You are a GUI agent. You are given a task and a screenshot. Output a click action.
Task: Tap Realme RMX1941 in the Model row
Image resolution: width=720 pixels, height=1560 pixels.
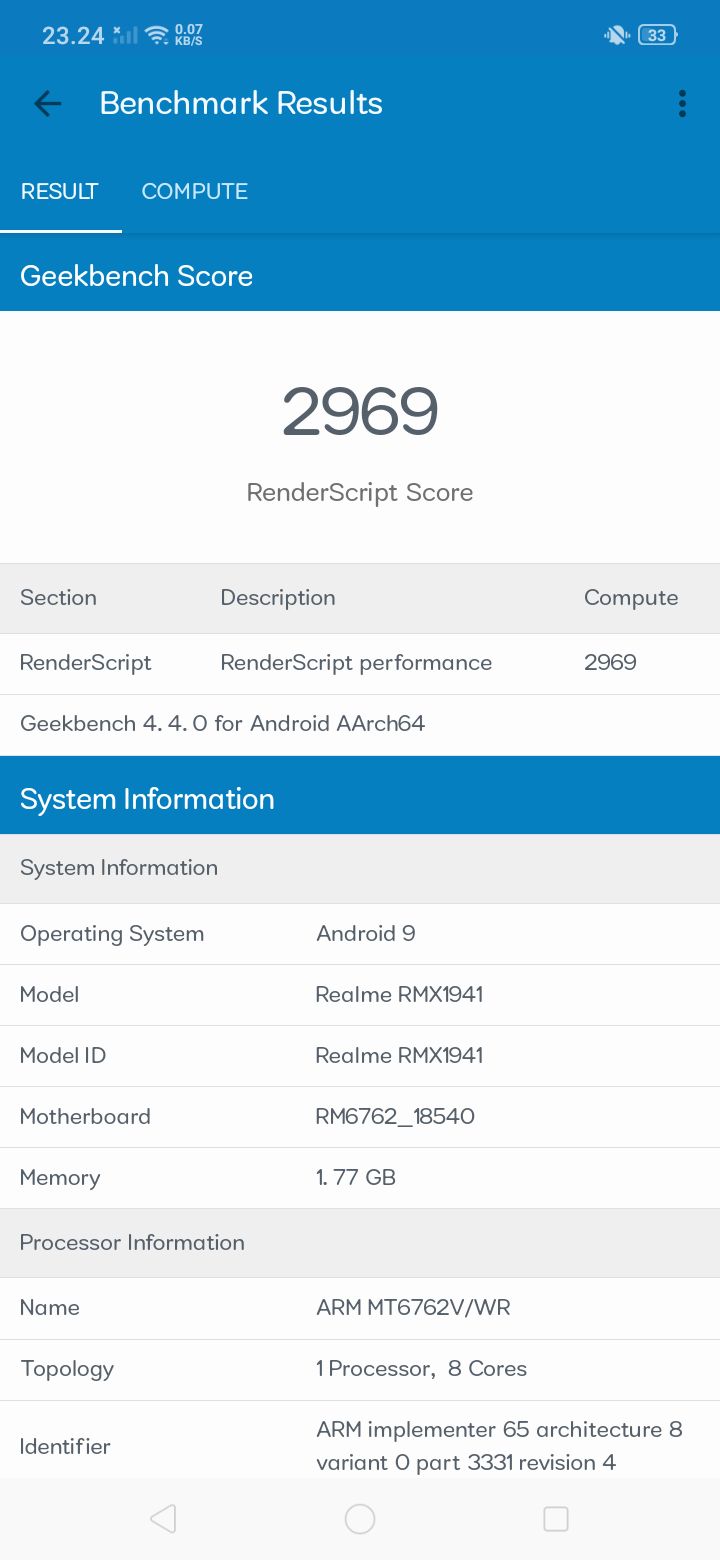[399, 995]
